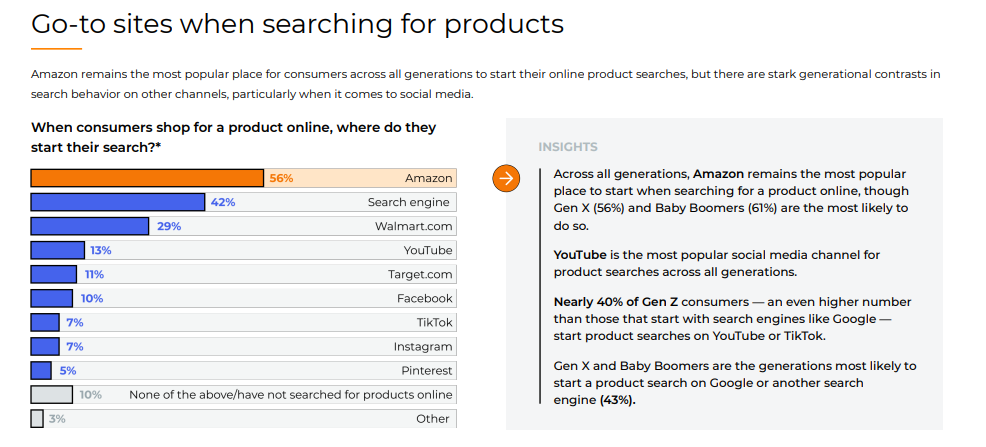Image resolution: width=986 pixels, height=447 pixels.
Task: Click the orange Amazon bar
Action: click(147, 178)
